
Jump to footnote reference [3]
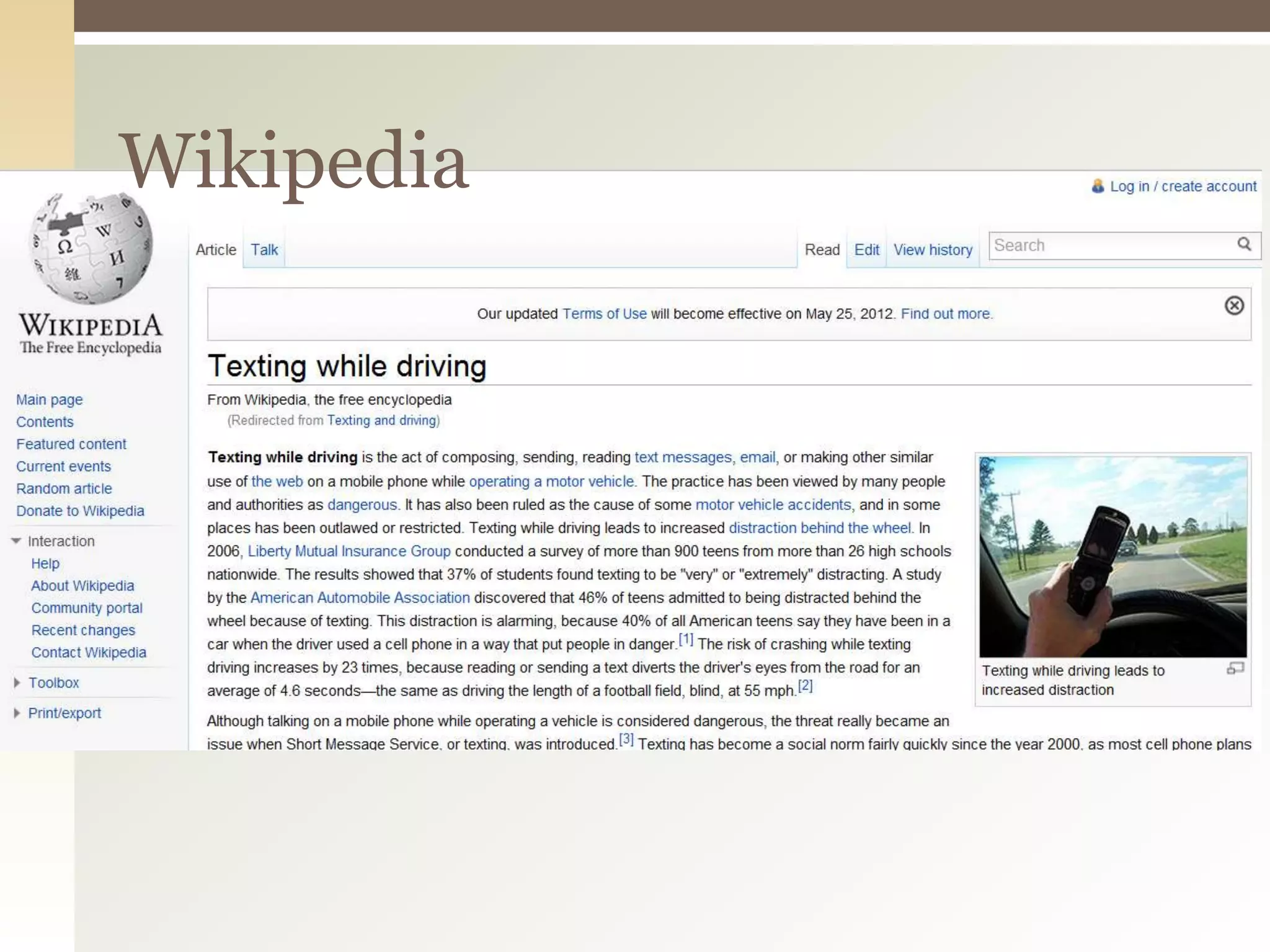(626, 739)
